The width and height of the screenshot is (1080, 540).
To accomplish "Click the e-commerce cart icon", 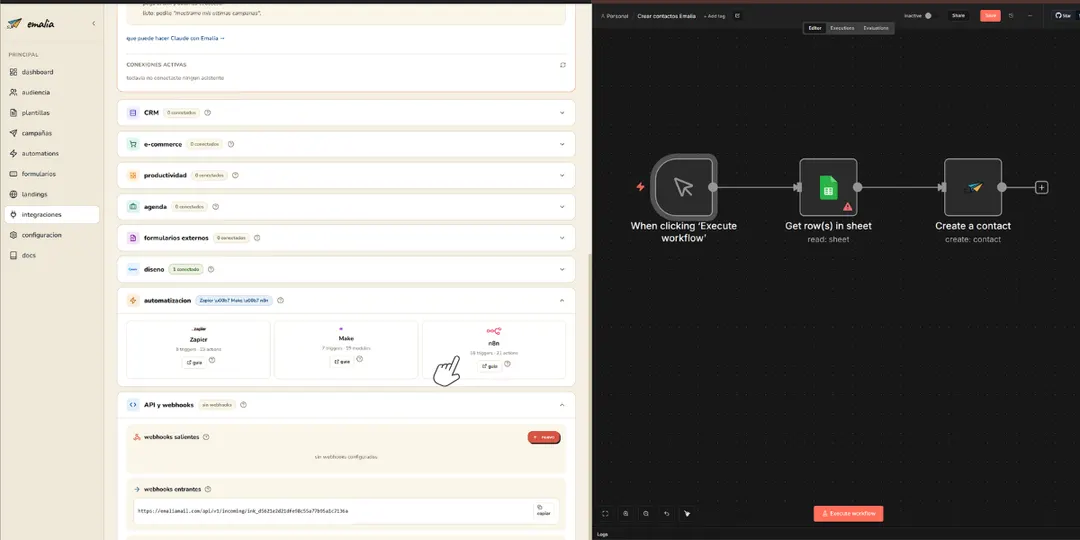I will pos(133,144).
